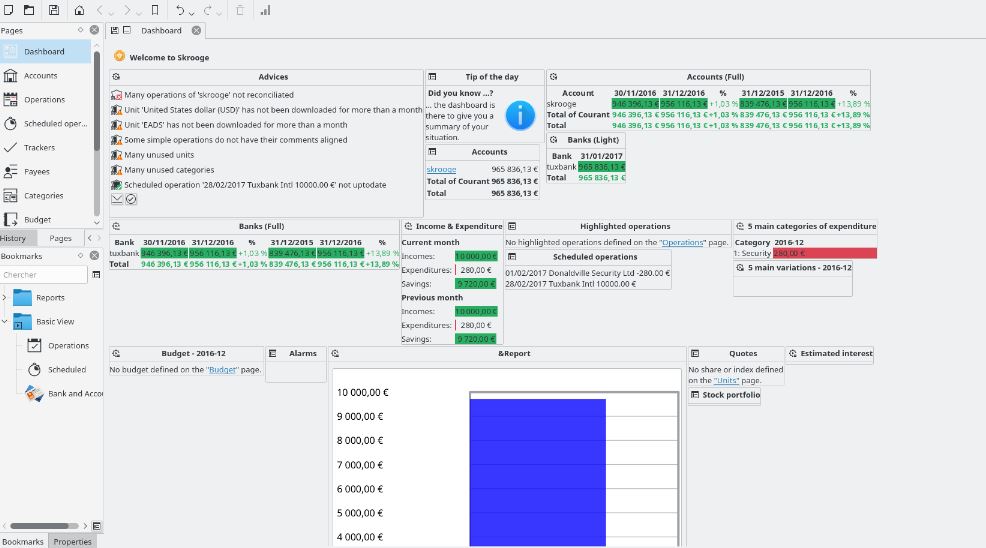Click the tab scroll left arrow

(89, 238)
